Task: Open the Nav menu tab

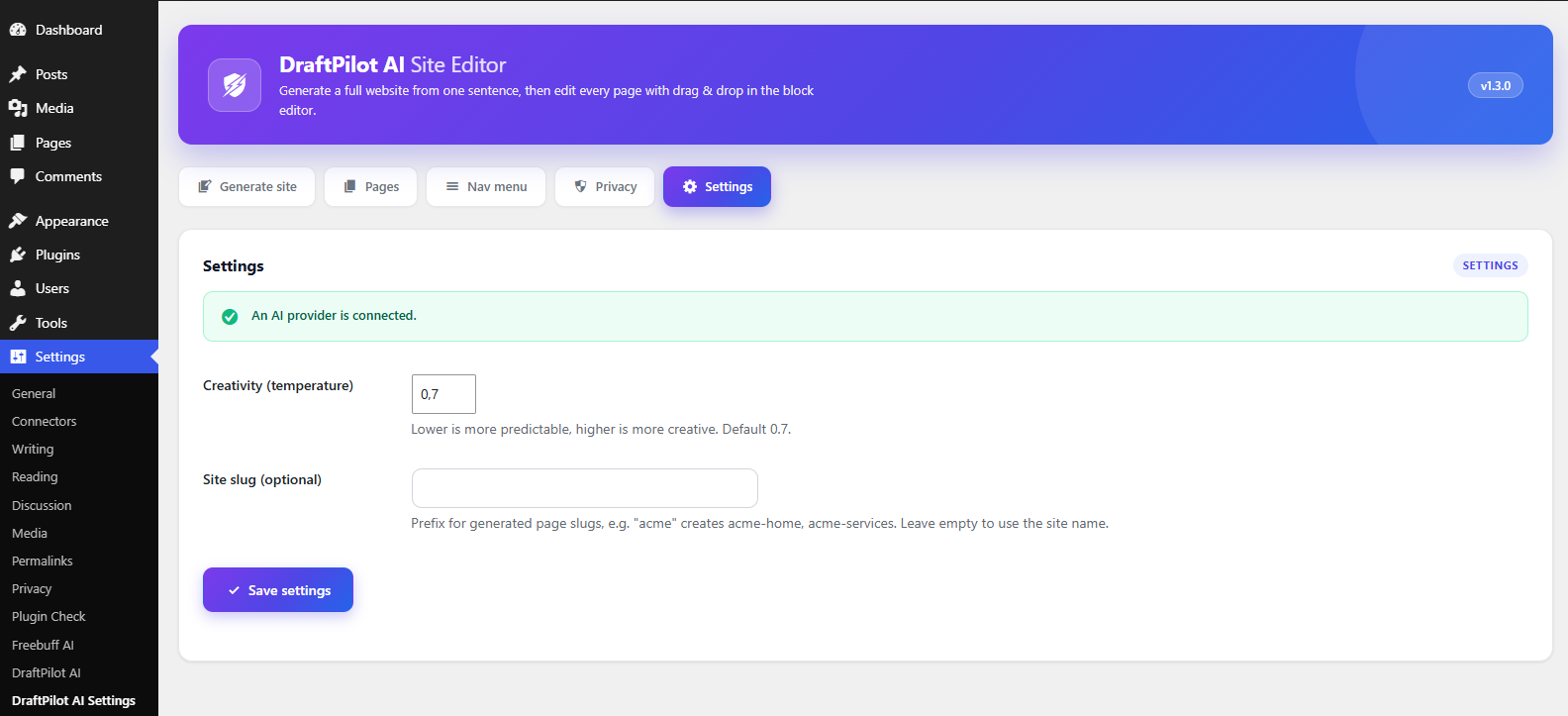Action: click(486, 187)
